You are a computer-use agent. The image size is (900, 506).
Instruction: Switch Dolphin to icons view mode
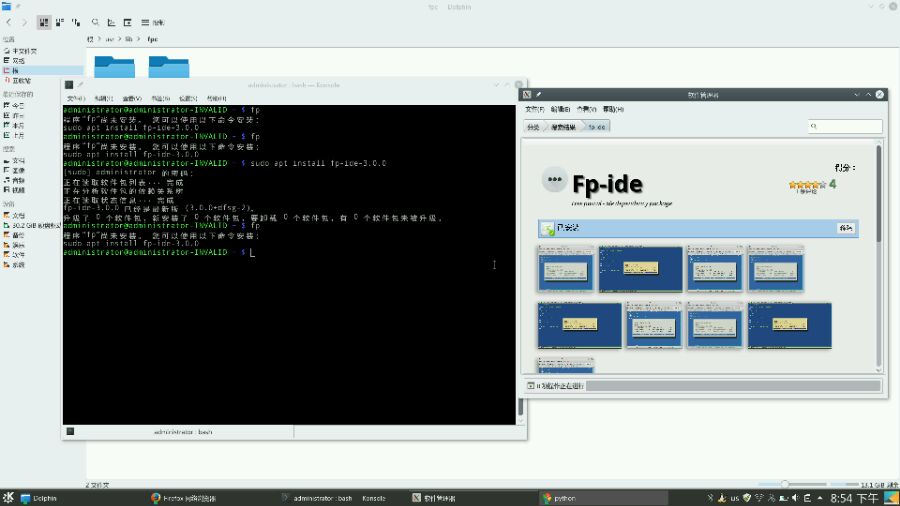coord(44,22)
